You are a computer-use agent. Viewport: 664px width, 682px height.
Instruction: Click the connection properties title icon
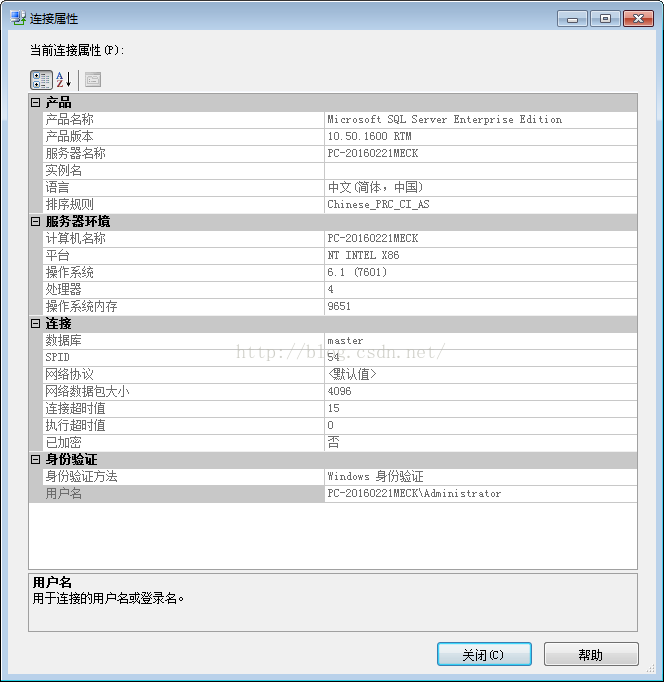pyautogui.click(x=18, y=18)
